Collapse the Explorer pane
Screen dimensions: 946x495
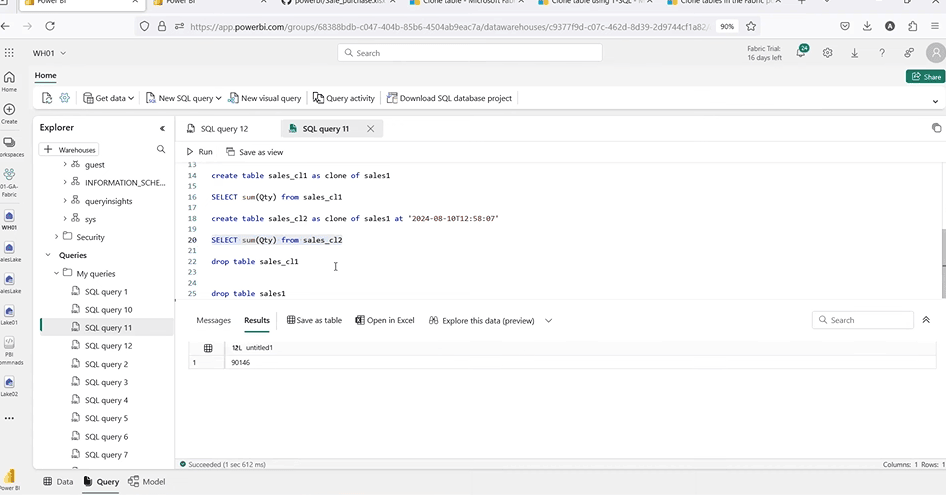pyautogui.click(x=162, y=128)
